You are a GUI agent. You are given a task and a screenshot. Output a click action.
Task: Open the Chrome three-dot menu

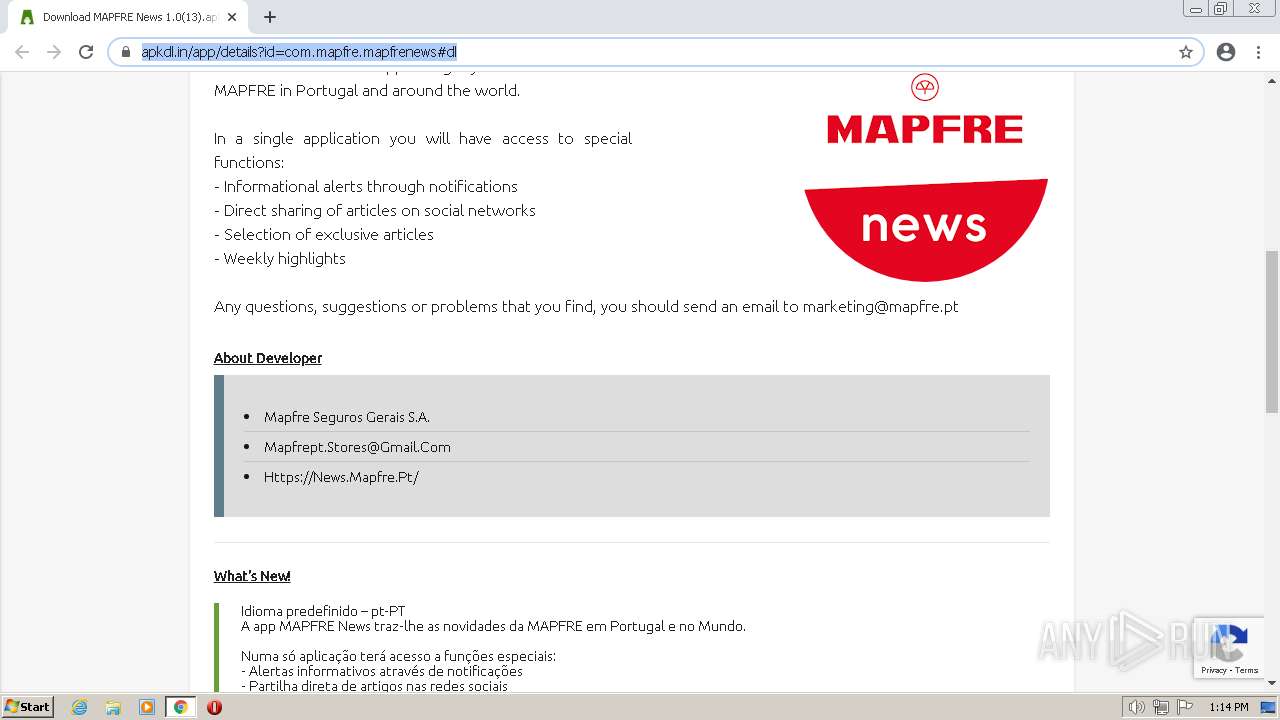pyautogui.click(x=1258, y=52)
